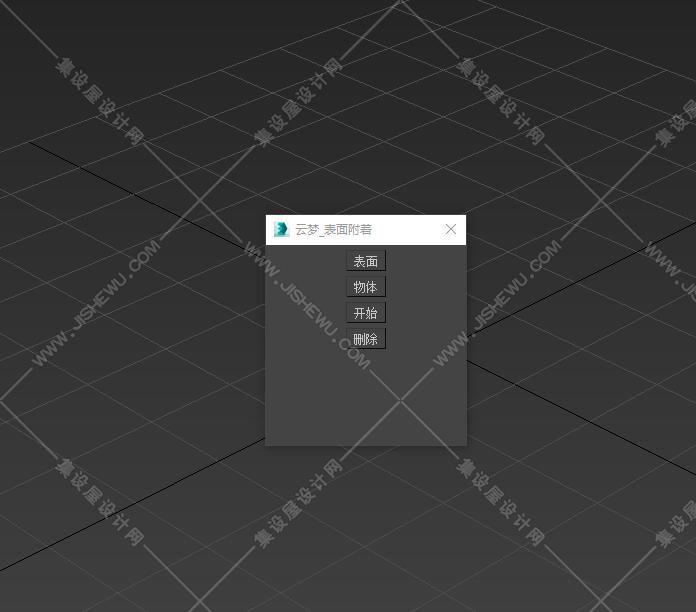The image size is (696, 612).
Task: Click the WWW.JISHEWU.COM watermark inside the dialog
Action: (307, 306)
